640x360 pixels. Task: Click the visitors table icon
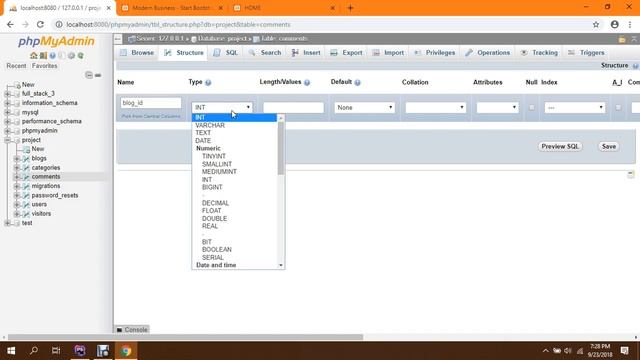point(26,214)
